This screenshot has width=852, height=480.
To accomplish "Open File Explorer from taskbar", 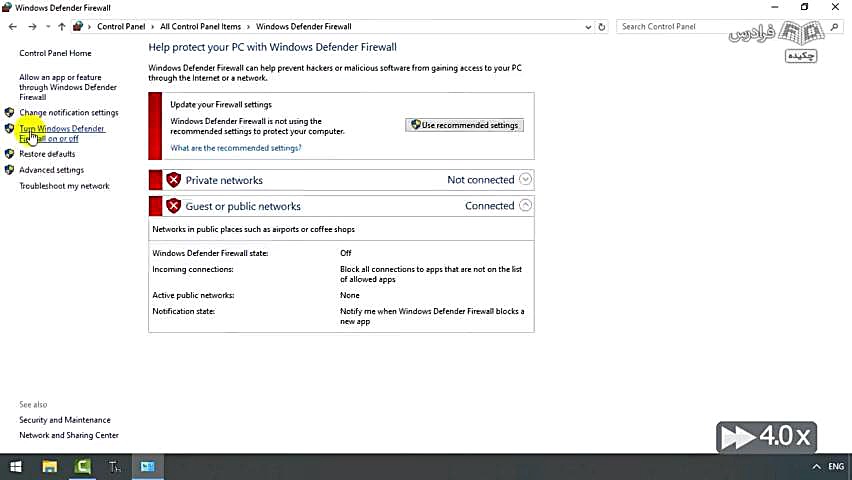I will coord(50,466).
